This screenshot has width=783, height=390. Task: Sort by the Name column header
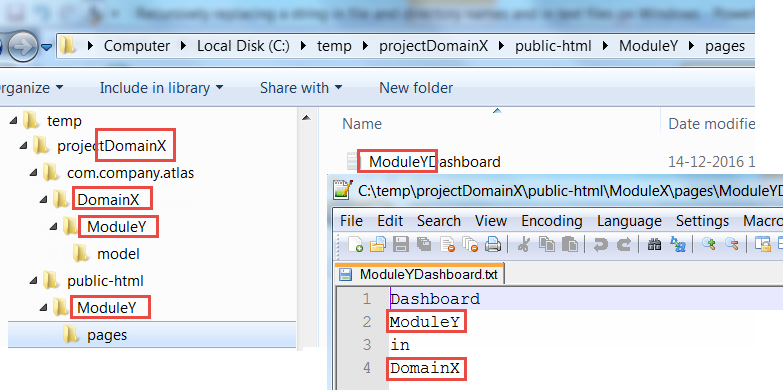[x=362, y=123]
